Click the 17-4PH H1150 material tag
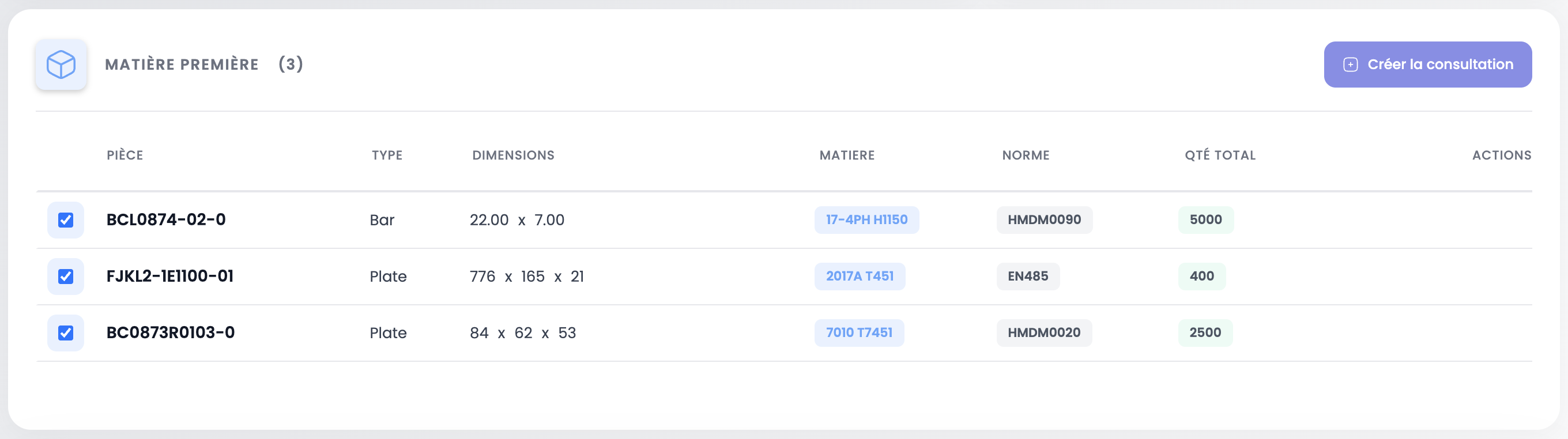Image resolution: width=1568 pixels, height=439 pixels. [866, 219]
